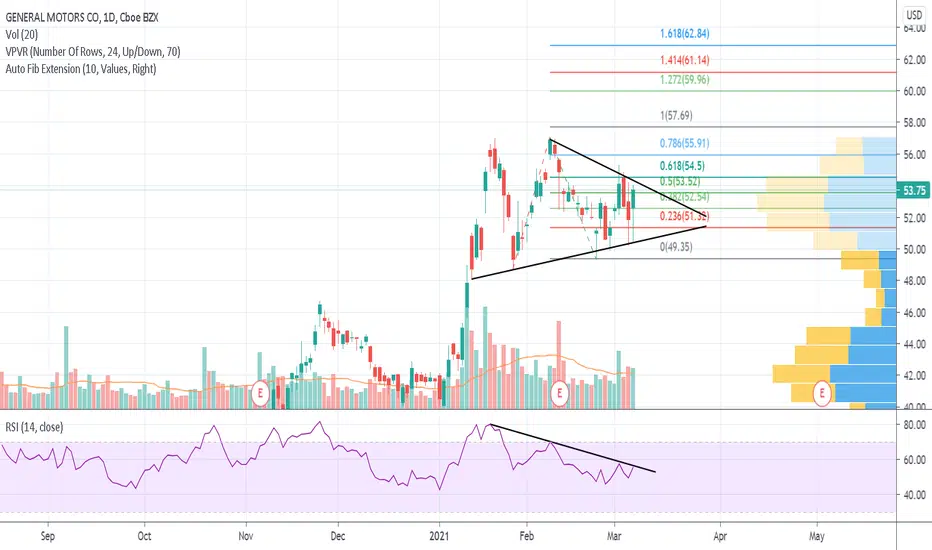Click the May label on time axis
This screenshot has height=550, width=932.
(817, 536)
